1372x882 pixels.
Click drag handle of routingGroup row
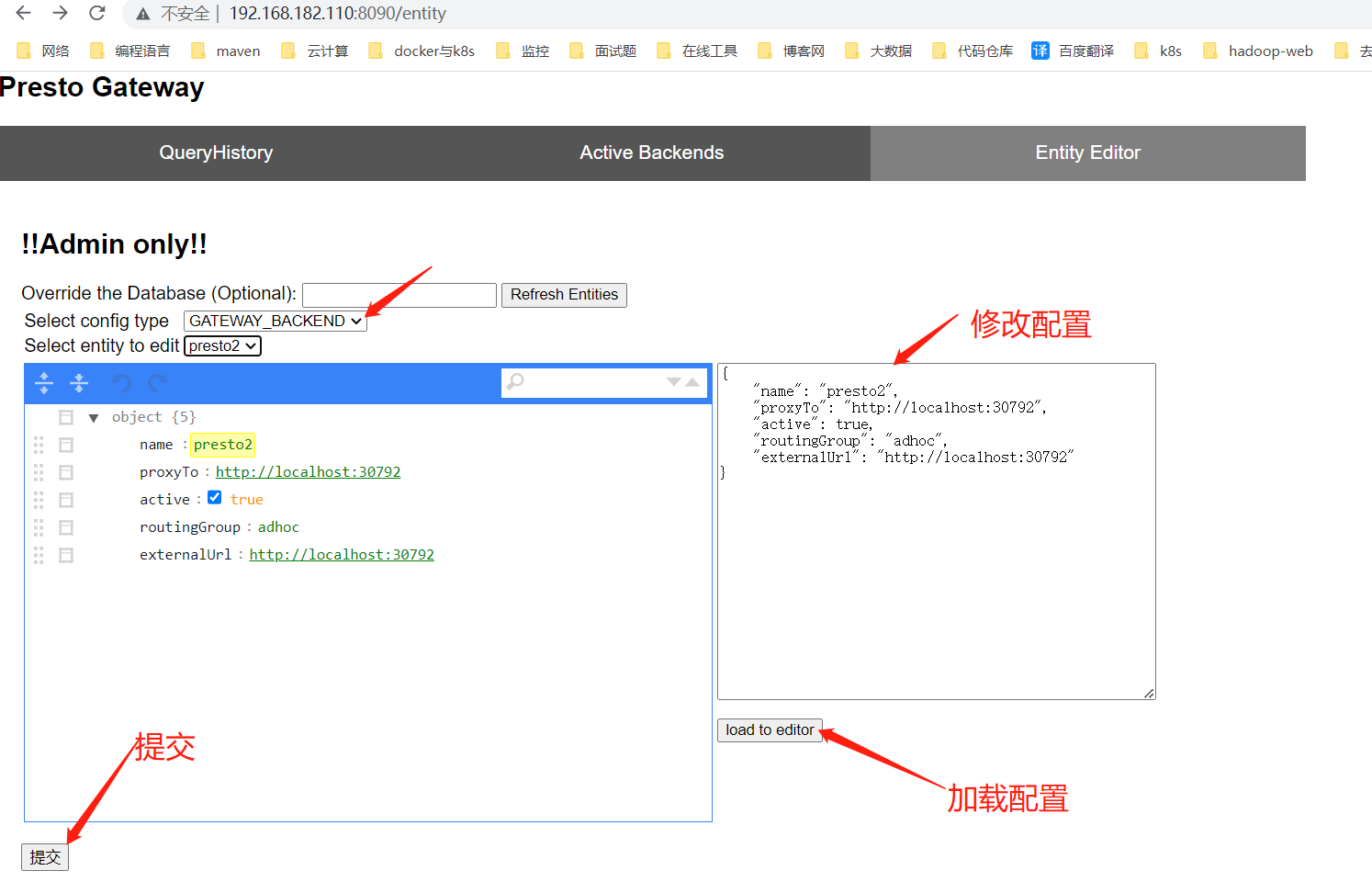[39, 527]
